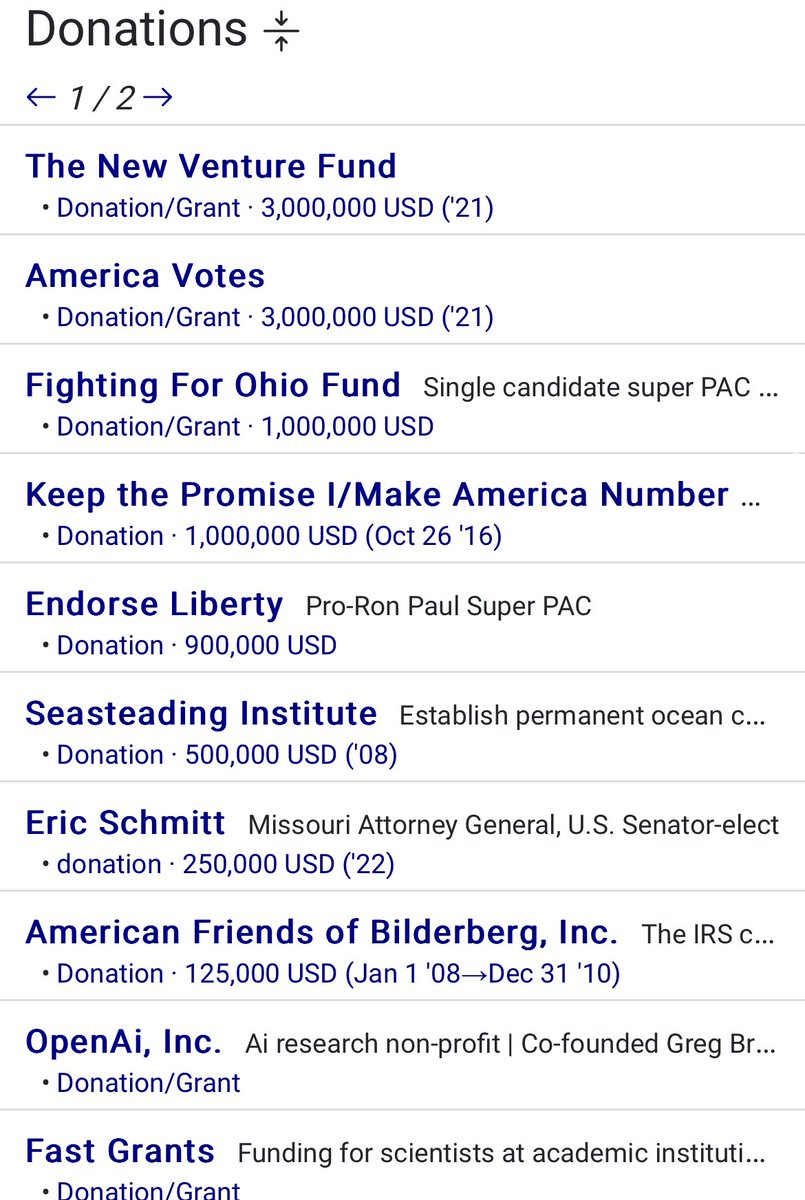The height and width of the screenshot is (1200, 805).
Task: Go to previous page with left arrow
Action: 41,97
